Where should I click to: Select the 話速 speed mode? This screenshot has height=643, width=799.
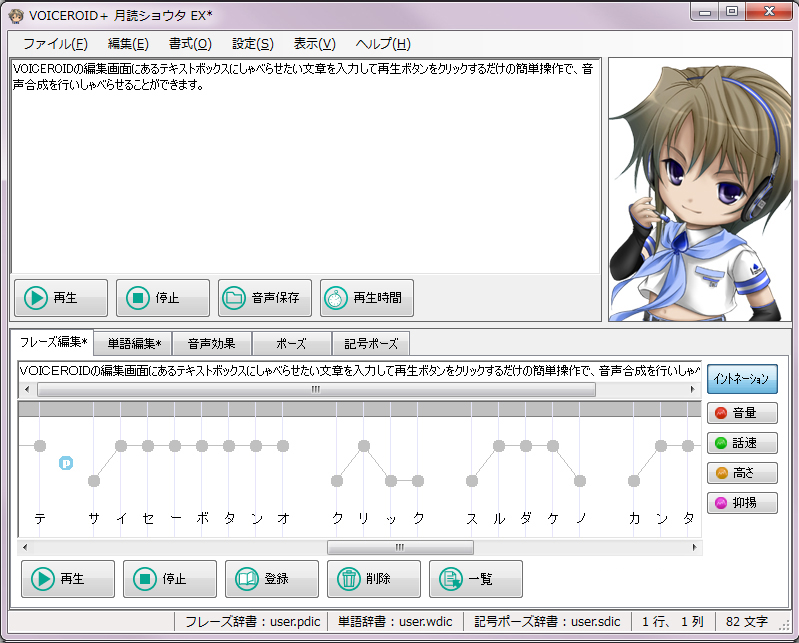[742, 443]
